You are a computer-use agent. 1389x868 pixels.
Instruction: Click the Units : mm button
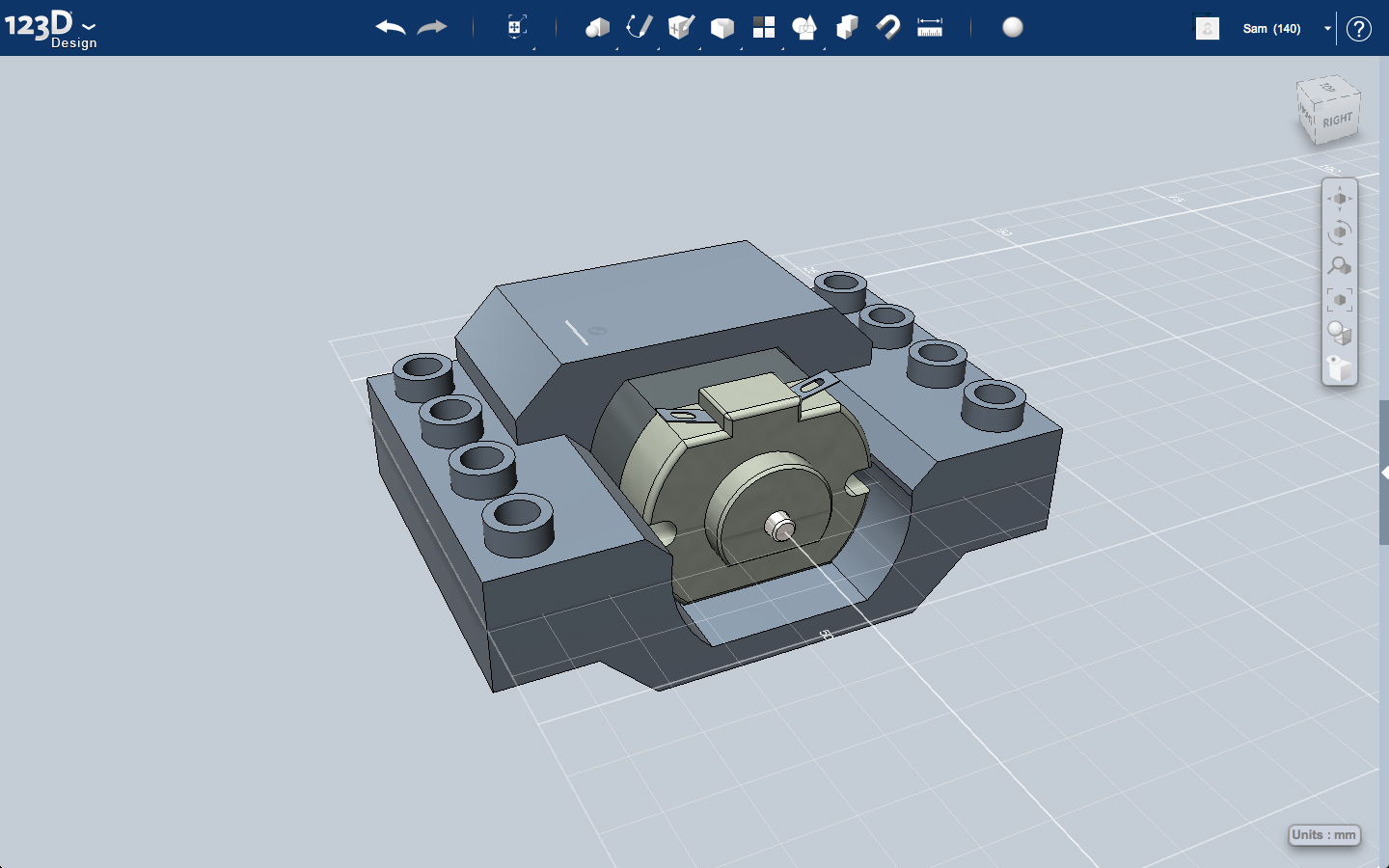(1323, 835)
